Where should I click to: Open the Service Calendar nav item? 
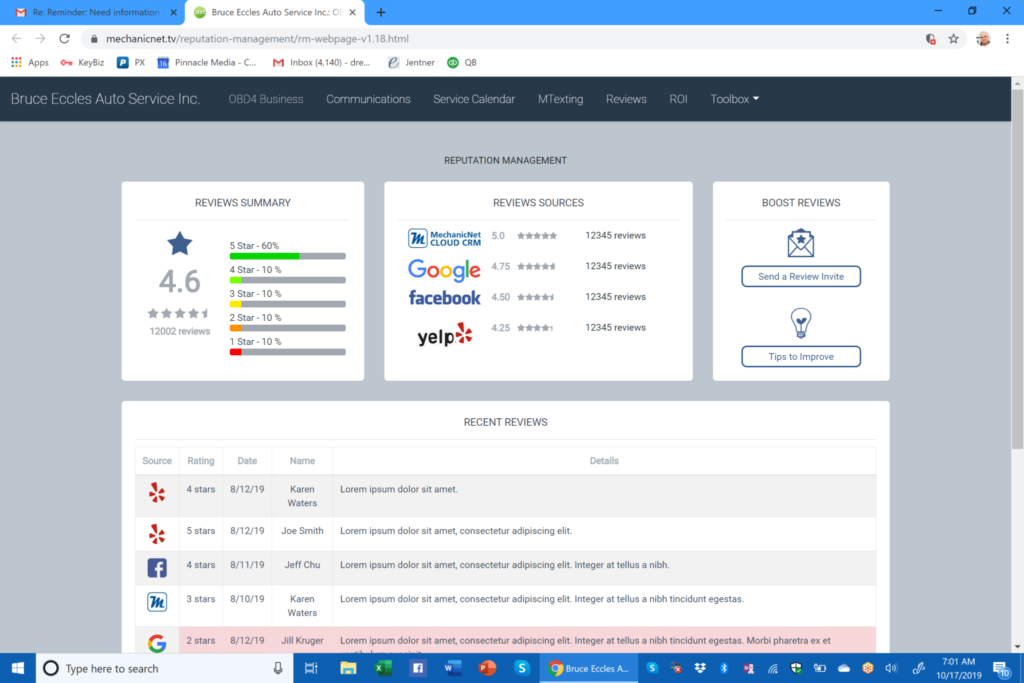[474, 99]
